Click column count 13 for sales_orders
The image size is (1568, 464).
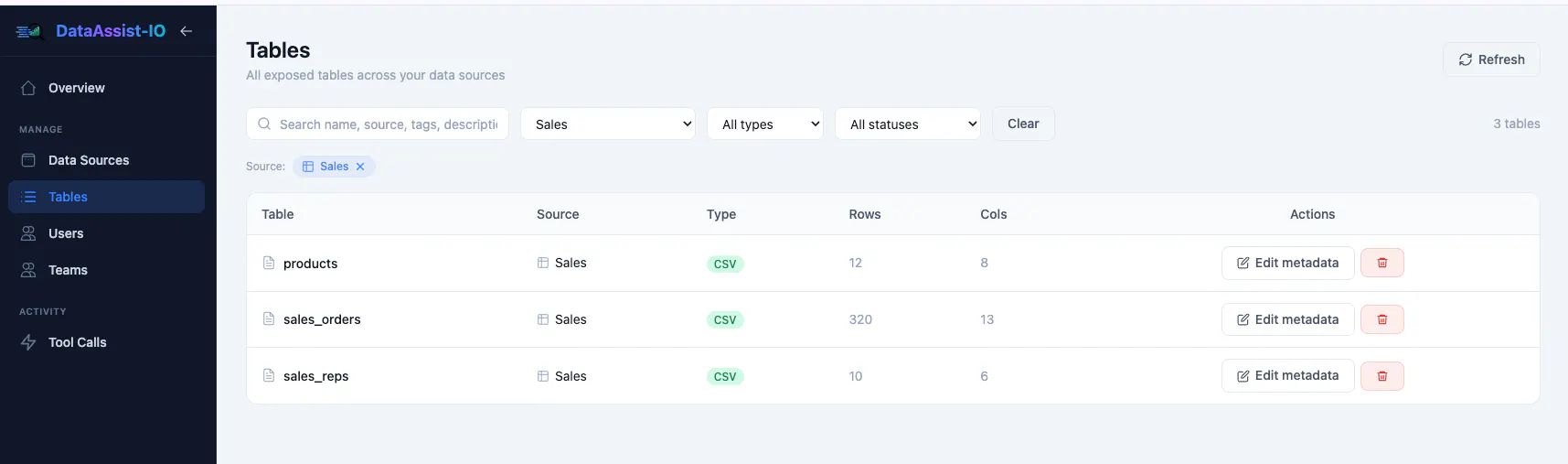[x=987, y=319]
